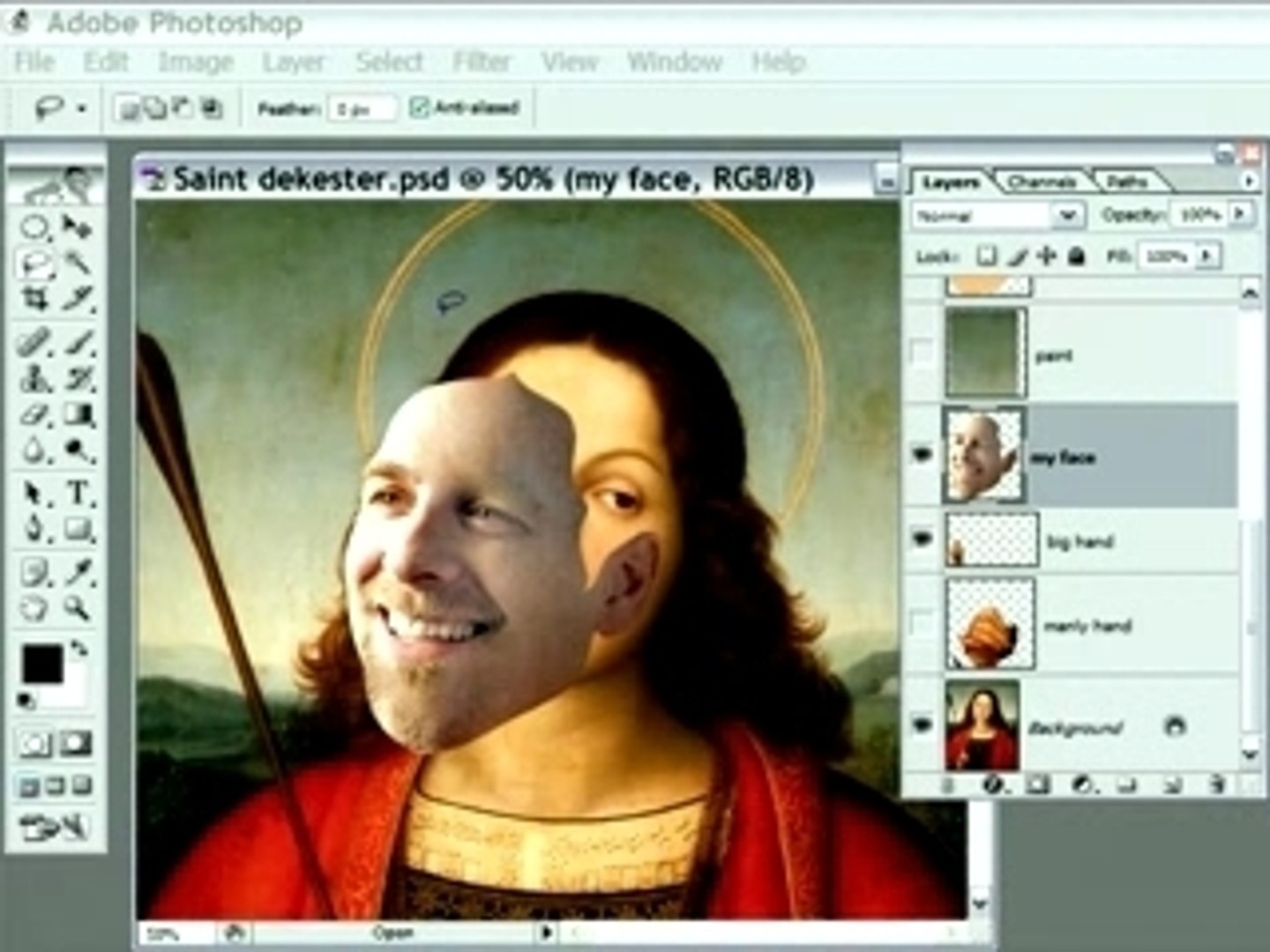
Task: Choose Add to selection mode
Action: click(x=155, y=108)
